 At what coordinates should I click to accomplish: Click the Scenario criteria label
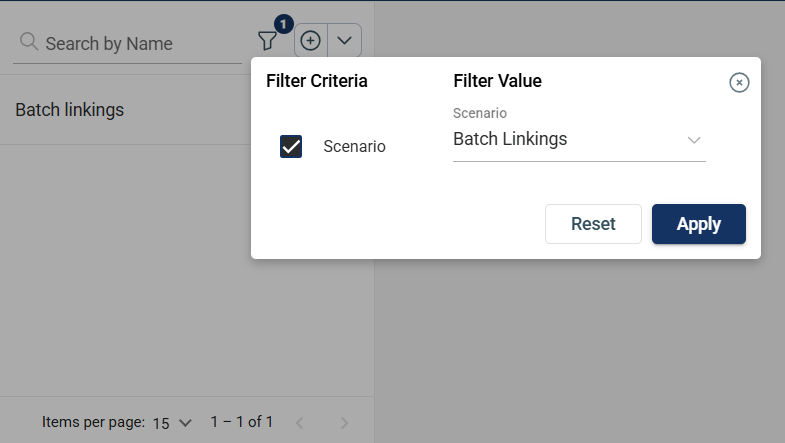coord(354,147)
